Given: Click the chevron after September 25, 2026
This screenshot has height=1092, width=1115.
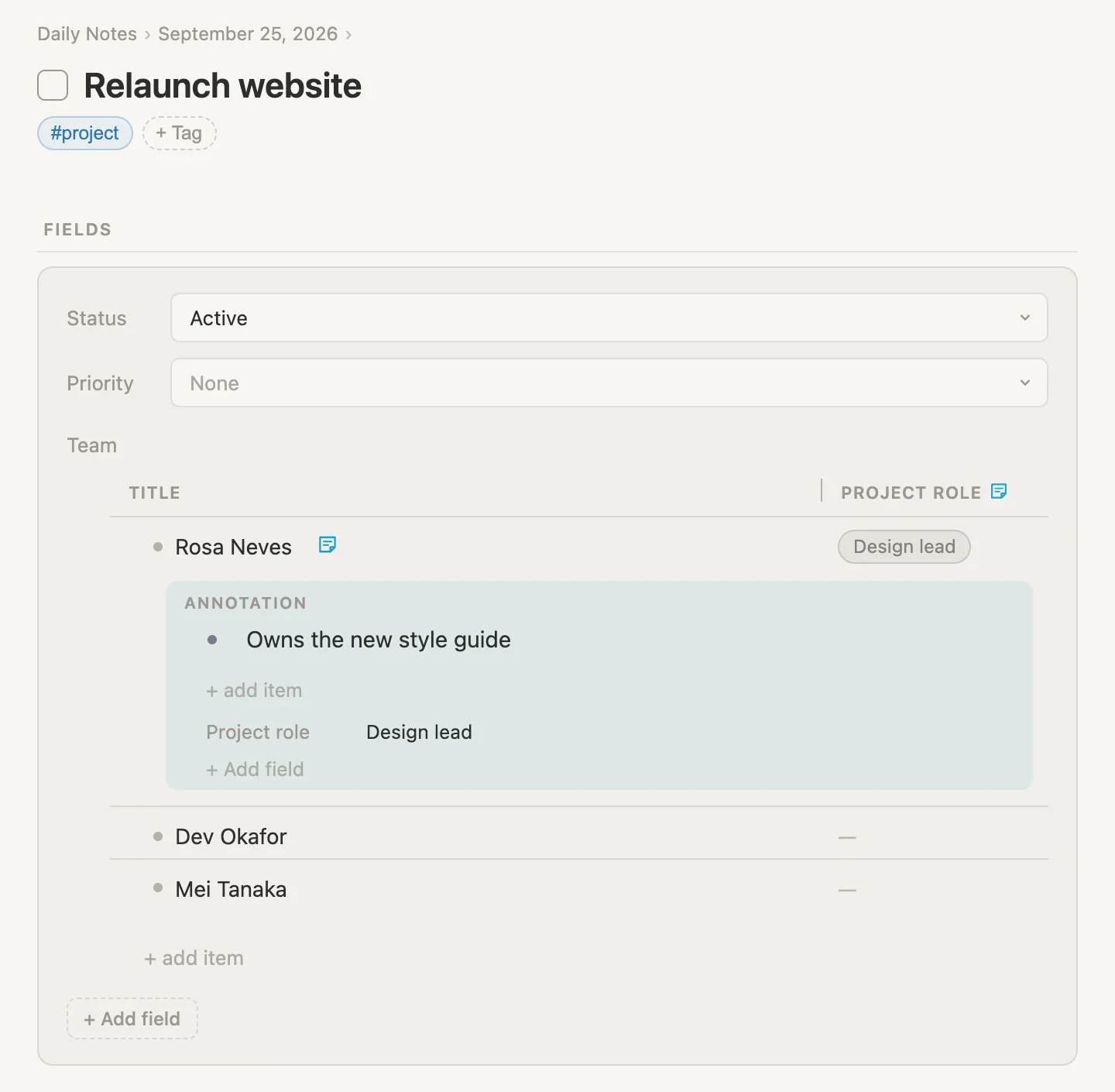Looking at the screenshot, I should 348,35.
